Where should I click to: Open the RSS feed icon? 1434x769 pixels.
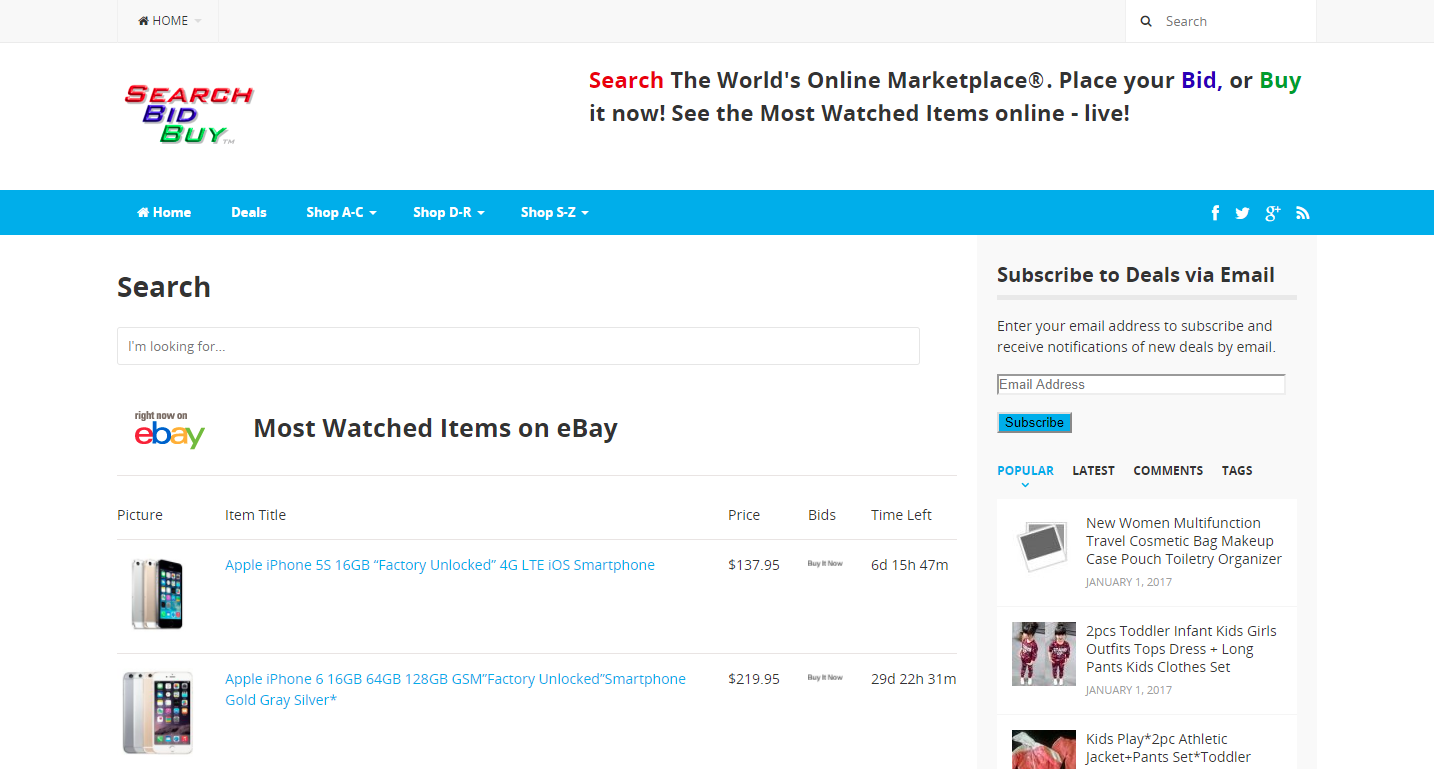[x=1303, y=213]
